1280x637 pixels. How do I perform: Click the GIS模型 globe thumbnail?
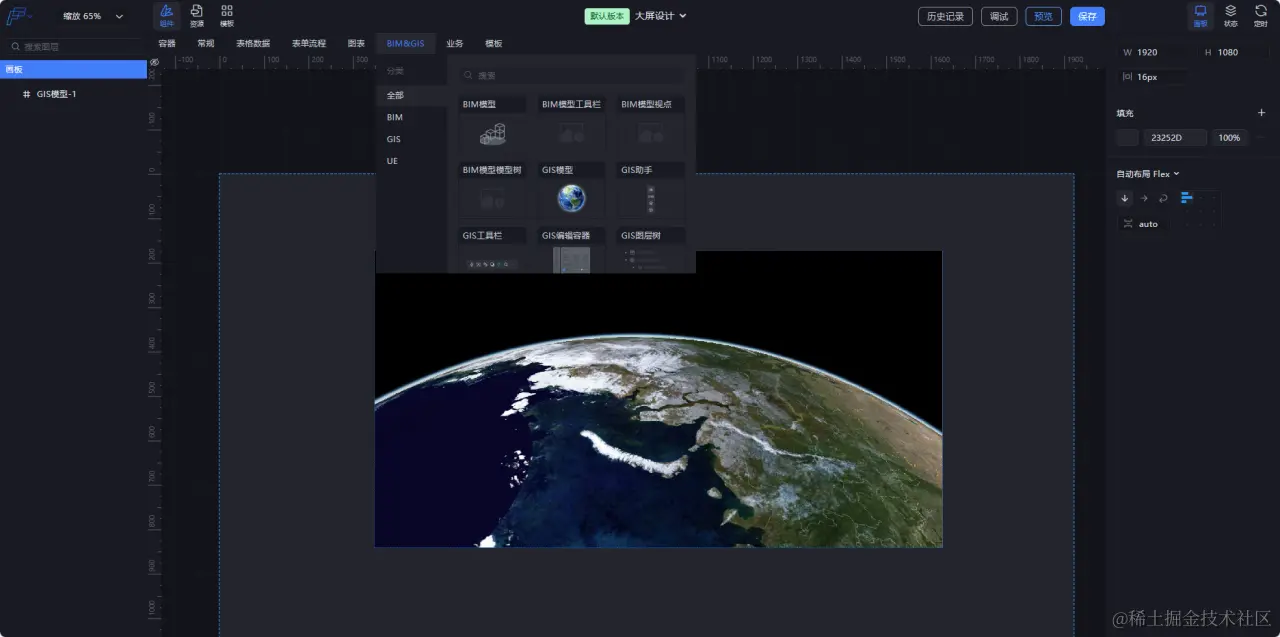click(x=572, y=198)
